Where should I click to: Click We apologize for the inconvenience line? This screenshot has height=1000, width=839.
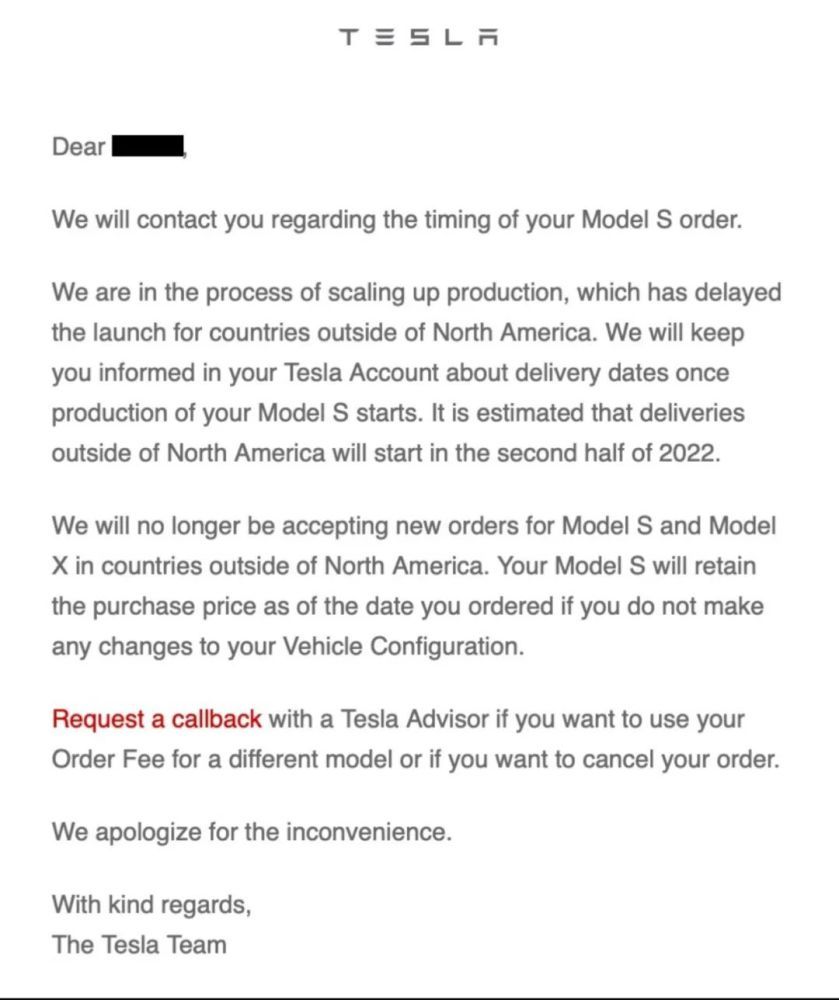(x=252, y=832)
